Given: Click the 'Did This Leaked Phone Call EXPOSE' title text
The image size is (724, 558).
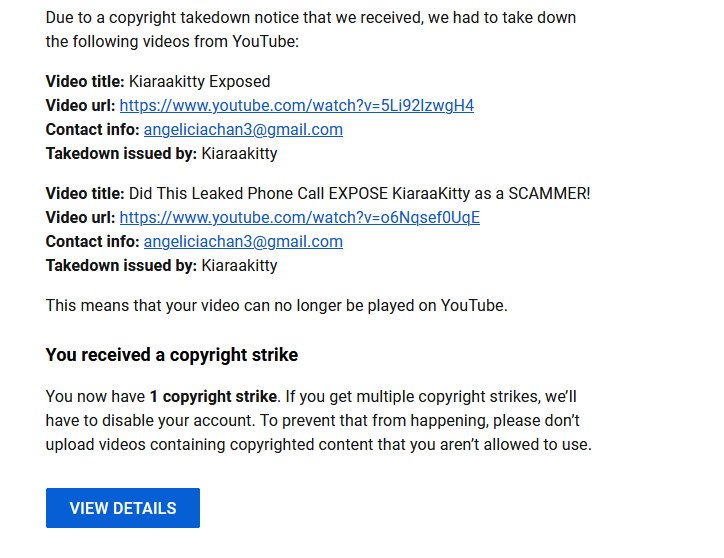Looking at the screenshot, I should point(258,193).
